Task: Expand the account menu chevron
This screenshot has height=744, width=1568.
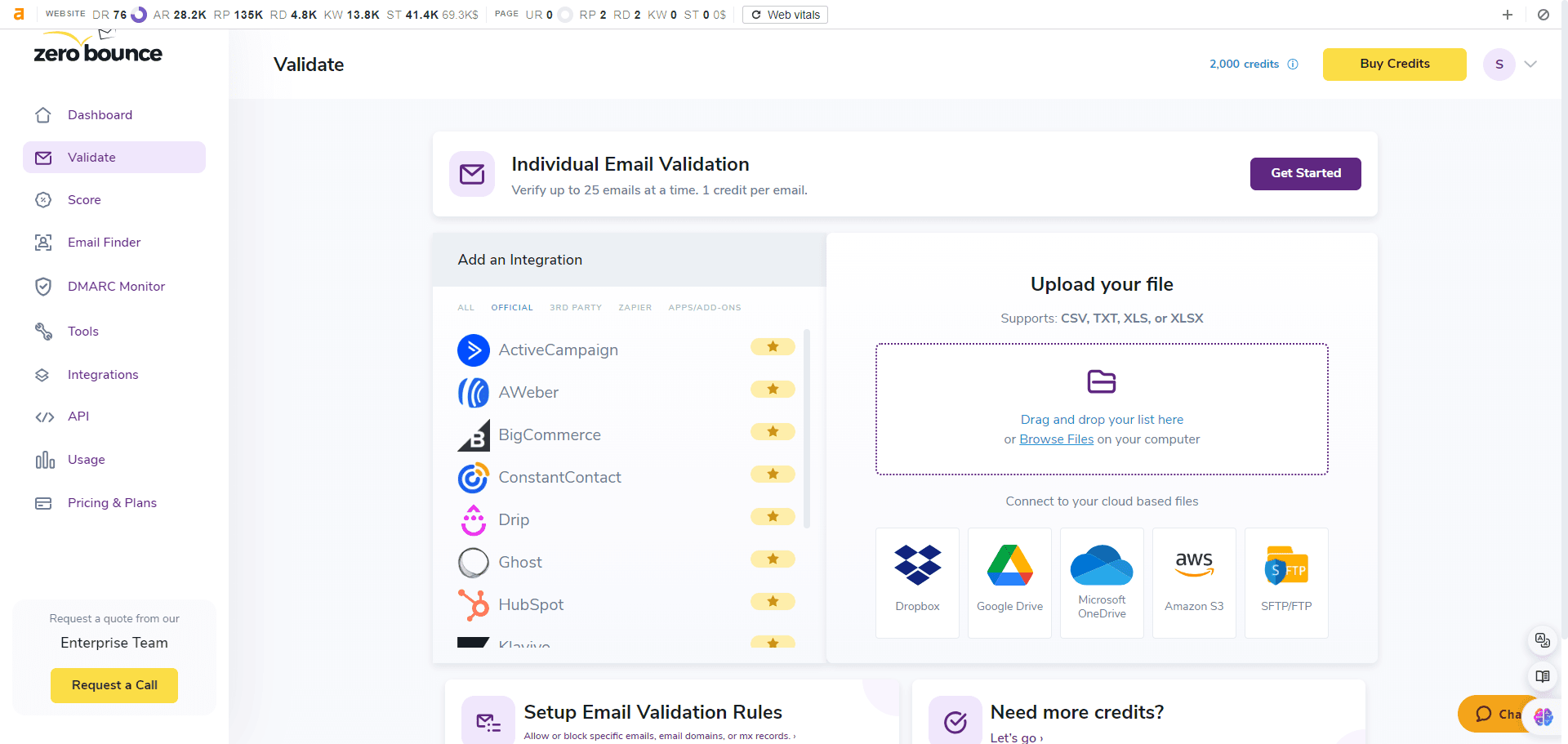Action: 1530,65
